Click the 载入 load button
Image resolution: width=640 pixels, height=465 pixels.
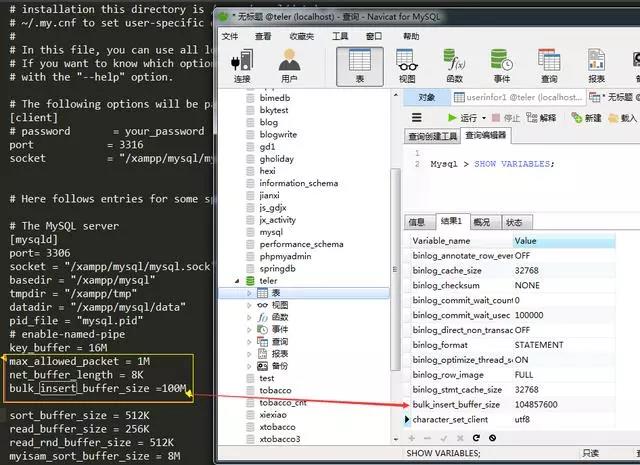[x=622, y=118]
